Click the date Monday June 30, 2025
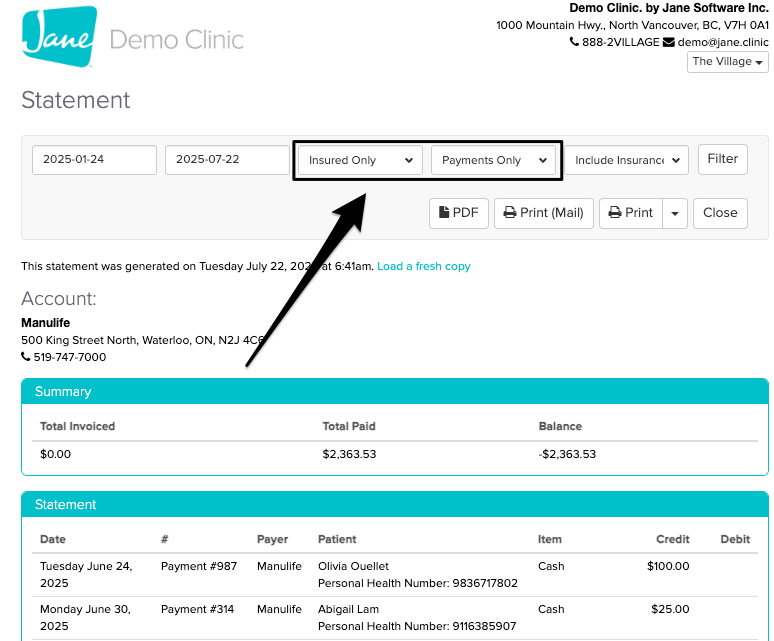The height and width of the screenshot is (641, 774). [85, 617]
